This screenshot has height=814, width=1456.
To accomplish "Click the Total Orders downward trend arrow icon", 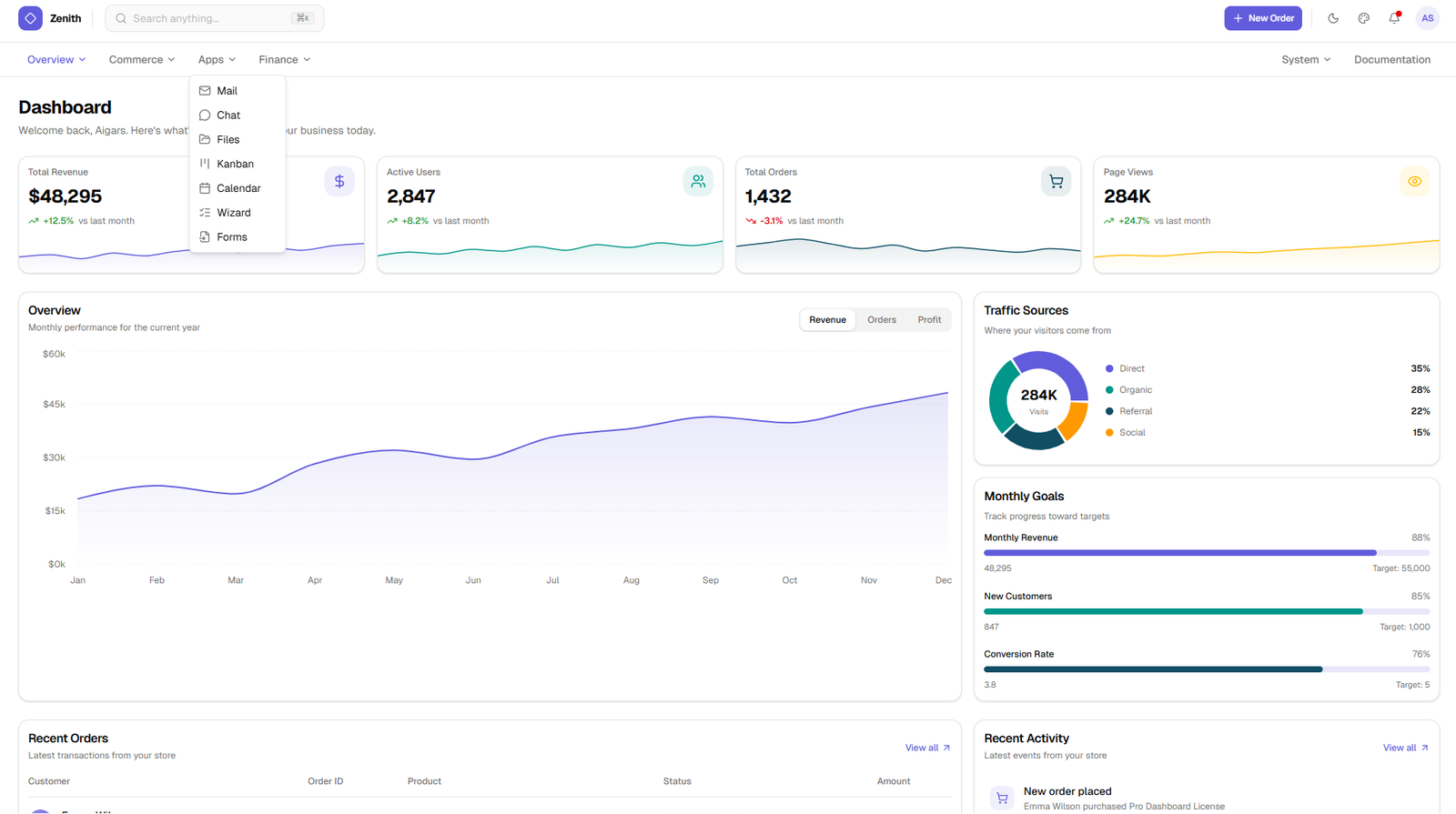I will pyautogui.click(x=751, y=221).
